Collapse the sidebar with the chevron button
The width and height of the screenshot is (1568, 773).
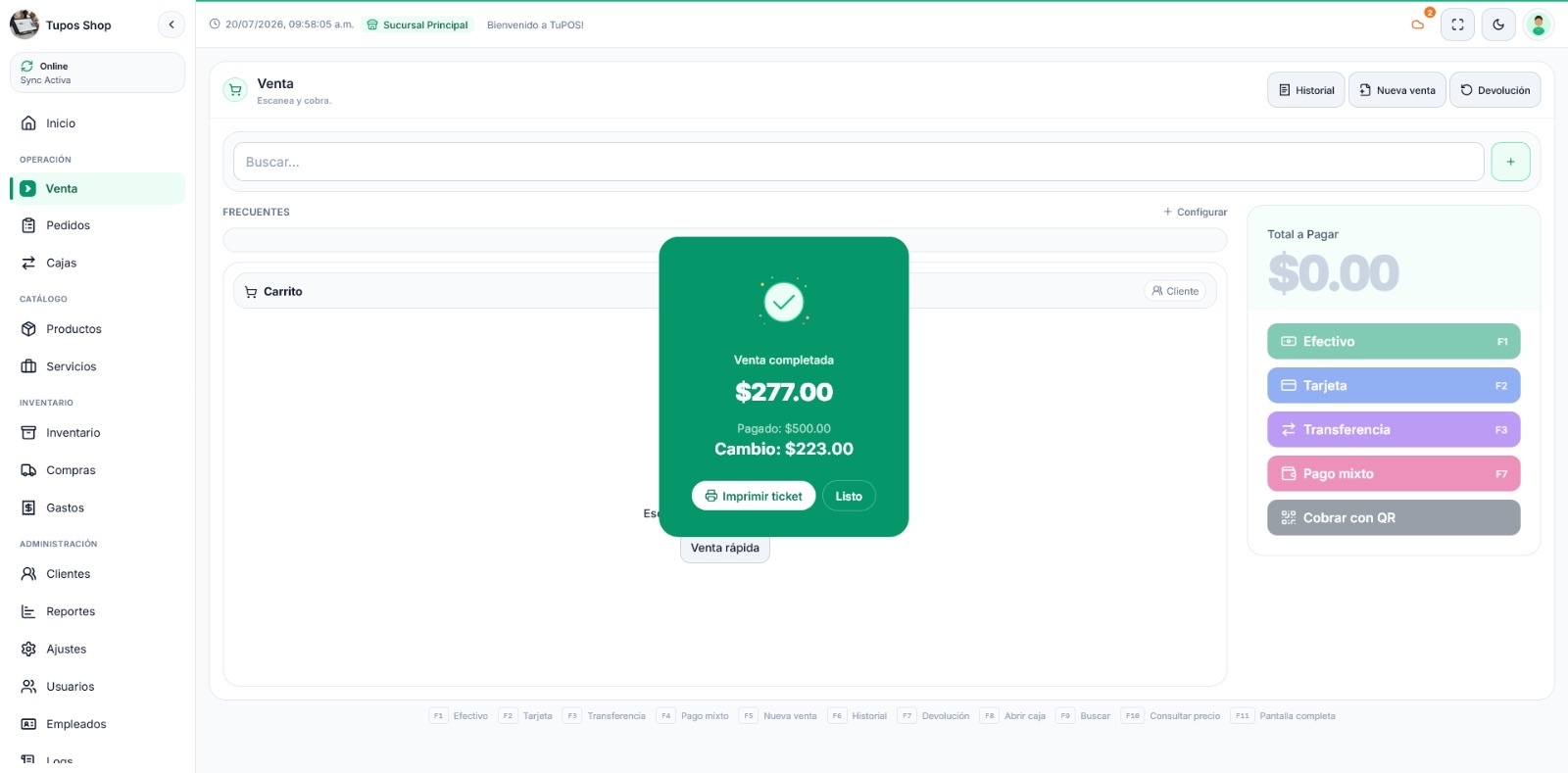tap(171, 24)
